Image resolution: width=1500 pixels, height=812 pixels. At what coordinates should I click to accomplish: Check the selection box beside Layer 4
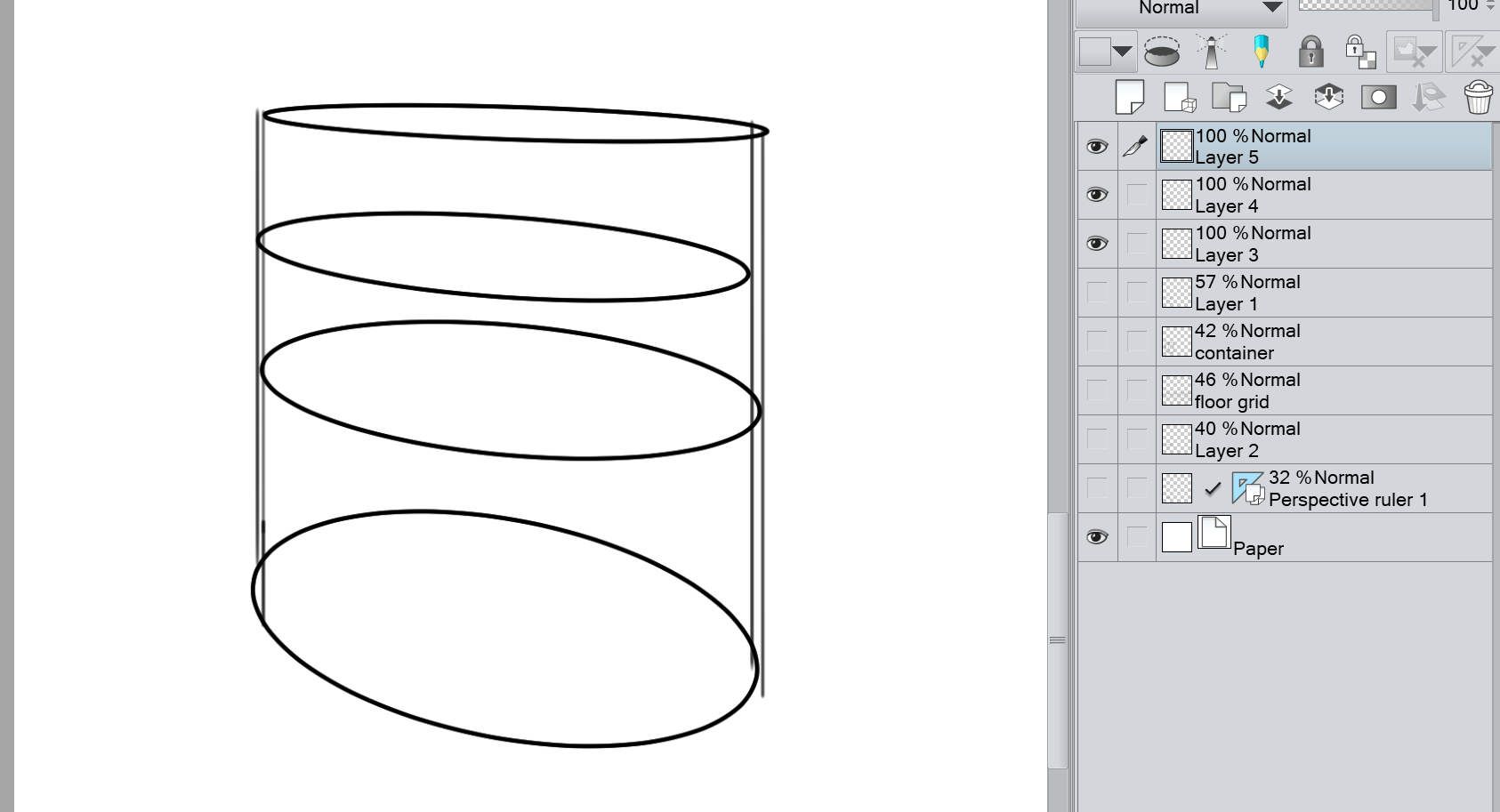tap(1136, 195)
